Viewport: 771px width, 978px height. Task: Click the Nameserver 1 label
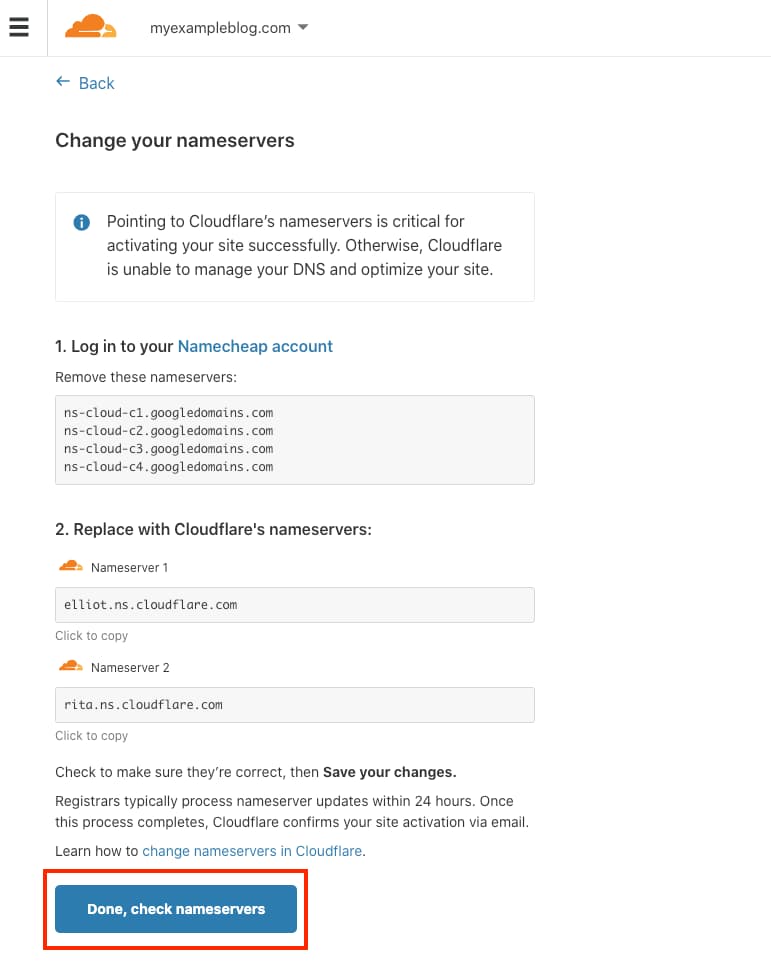[x=129, y=568]
